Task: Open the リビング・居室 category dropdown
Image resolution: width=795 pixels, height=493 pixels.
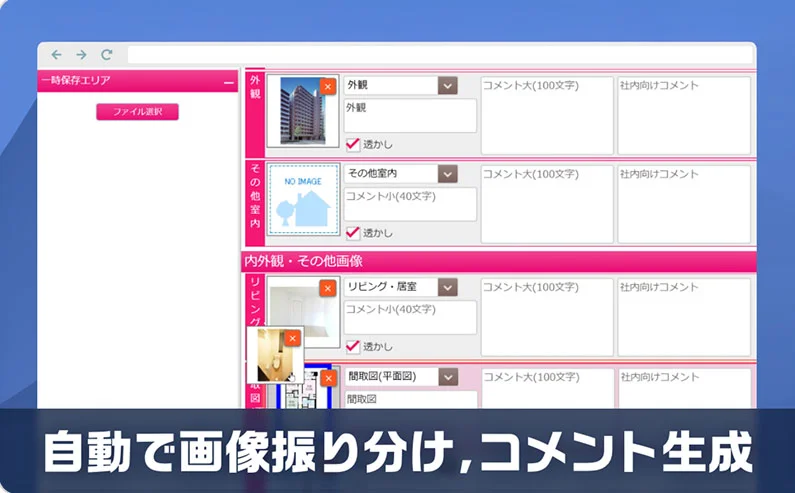Action: [x=448, y=288]
